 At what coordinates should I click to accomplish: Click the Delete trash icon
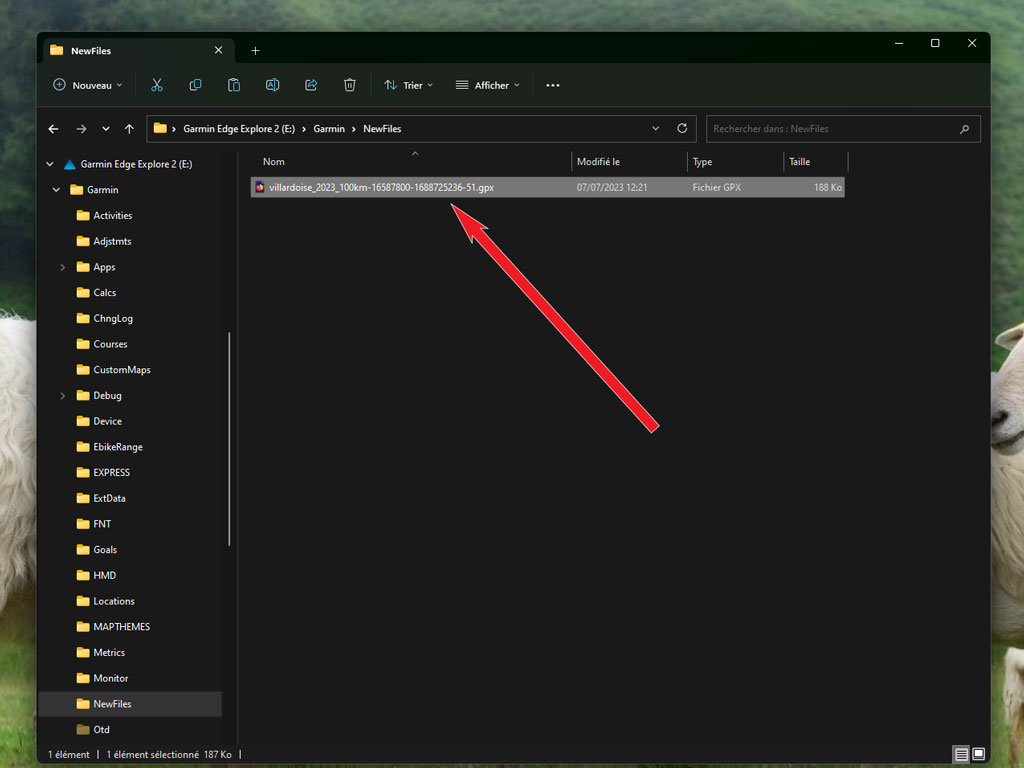coord(349,85)
